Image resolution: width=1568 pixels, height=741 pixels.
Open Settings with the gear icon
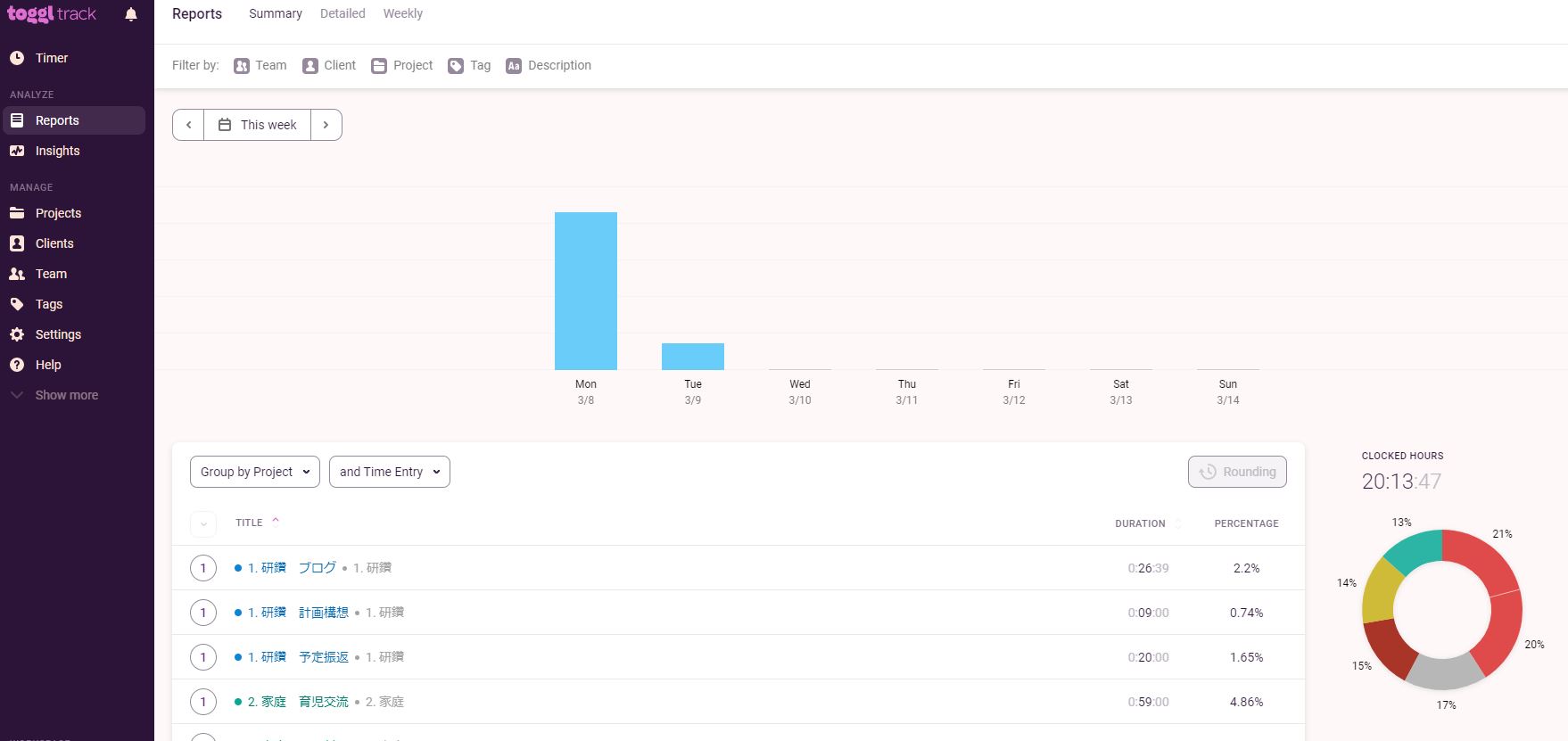(58, 334)
